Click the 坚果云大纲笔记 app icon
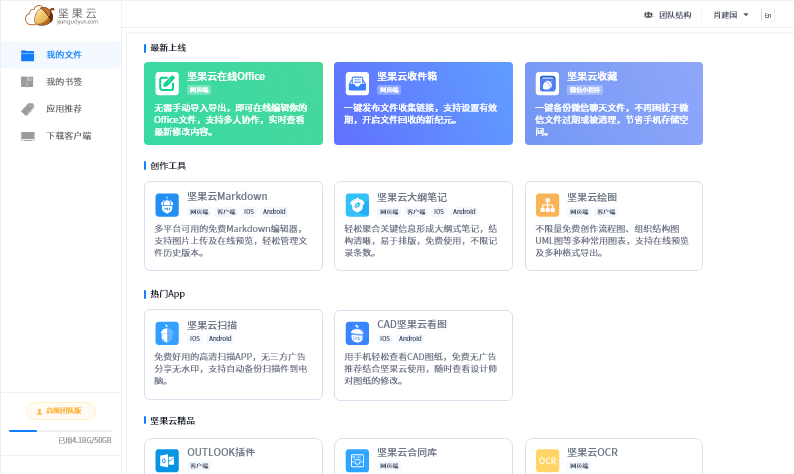 coord(357,205)
